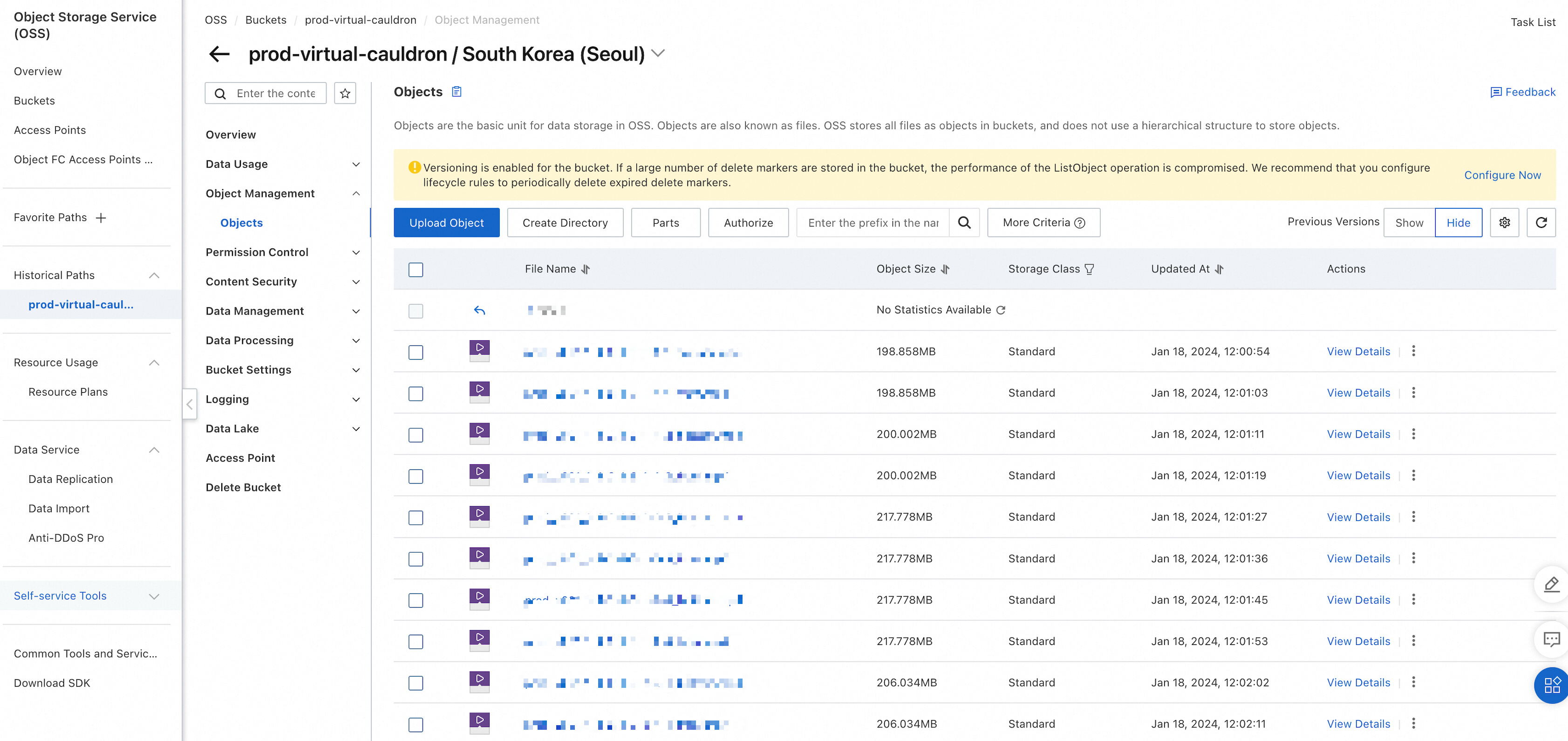Open more actions for 12:01:11 row

point(1413,434)
